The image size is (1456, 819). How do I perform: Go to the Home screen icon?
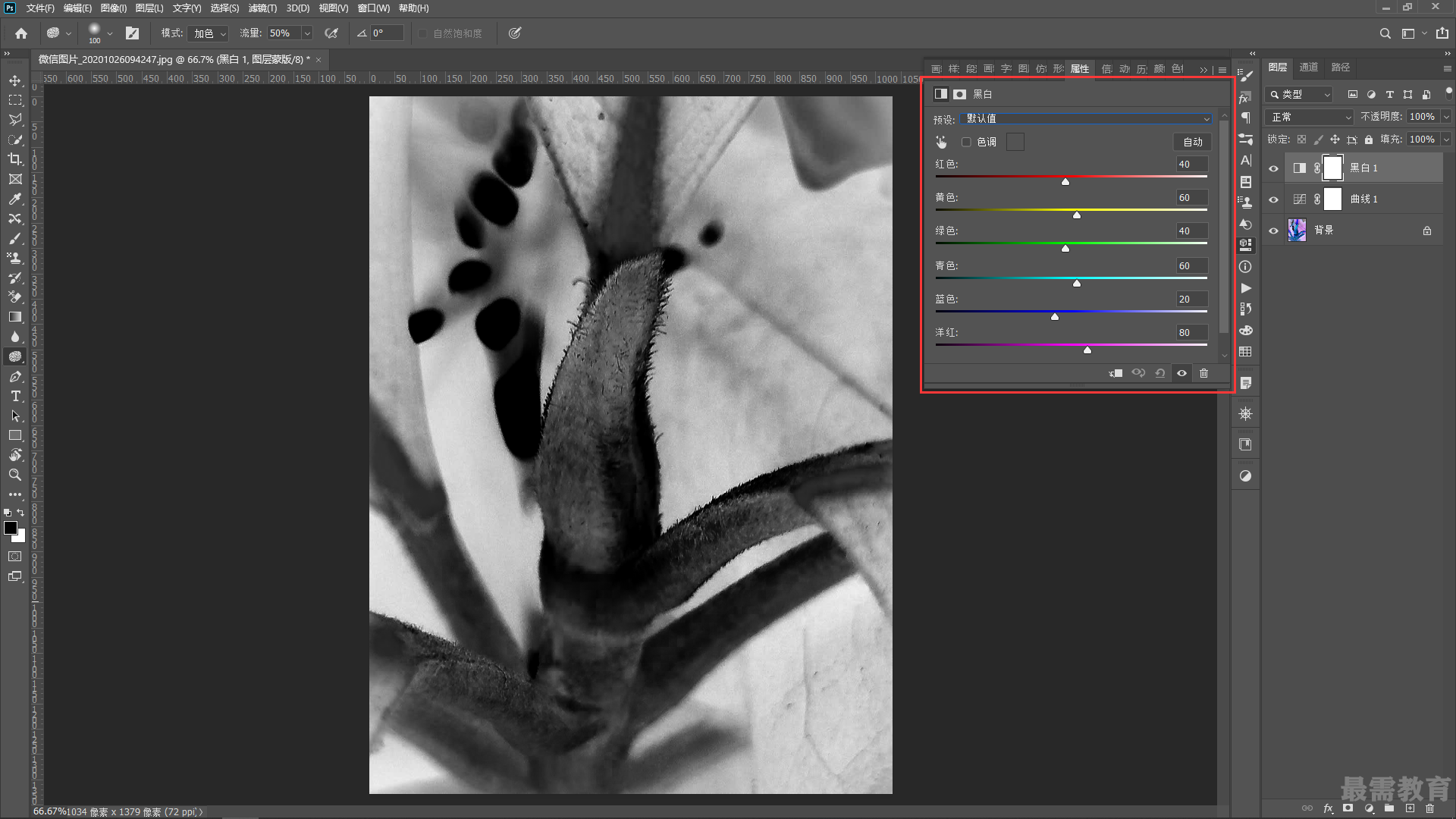click(21, 33)
